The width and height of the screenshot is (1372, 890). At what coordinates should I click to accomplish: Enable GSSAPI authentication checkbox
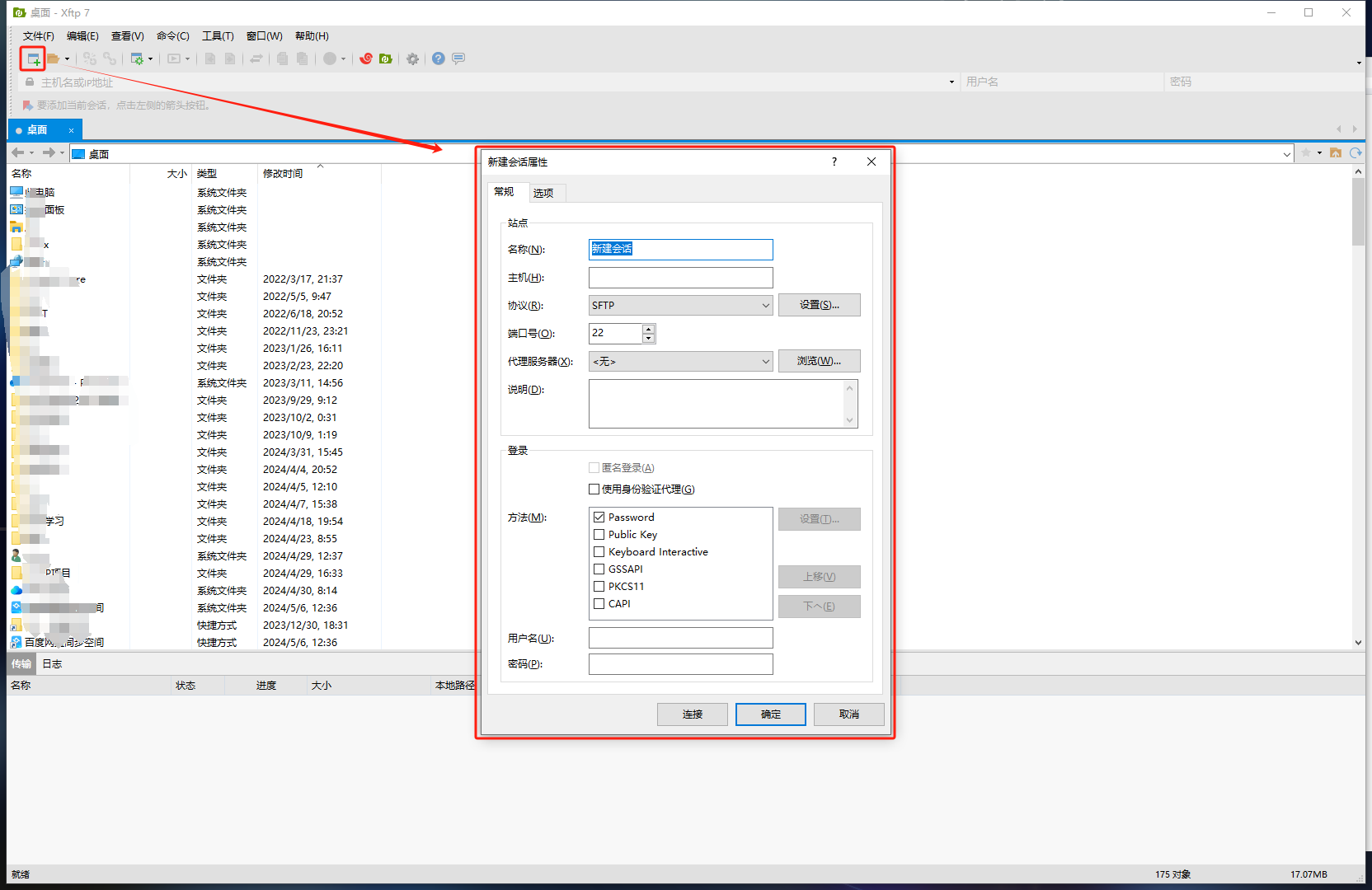(599, 569)
